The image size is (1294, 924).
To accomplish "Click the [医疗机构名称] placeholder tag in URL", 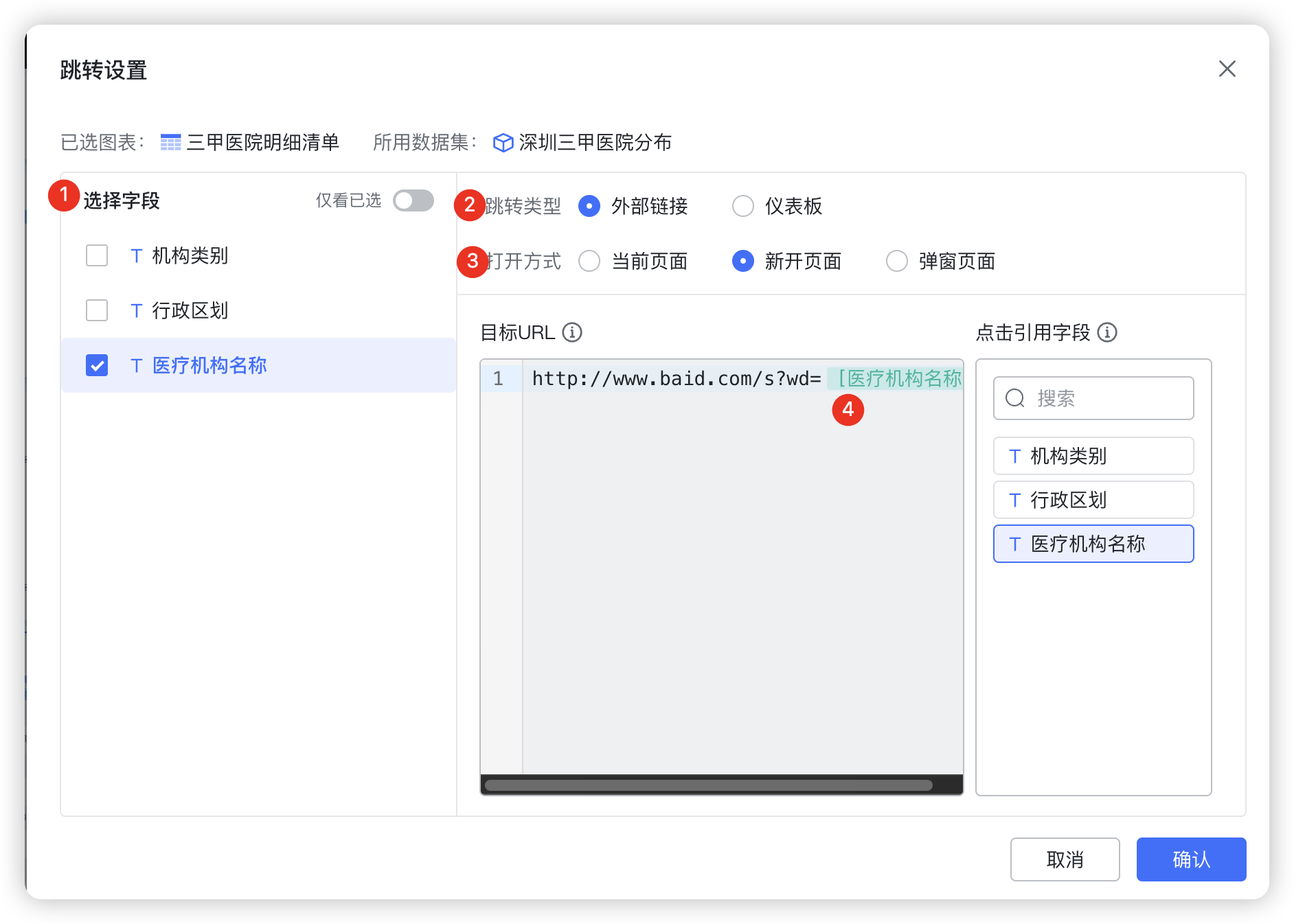I will [x=895, y=378].
